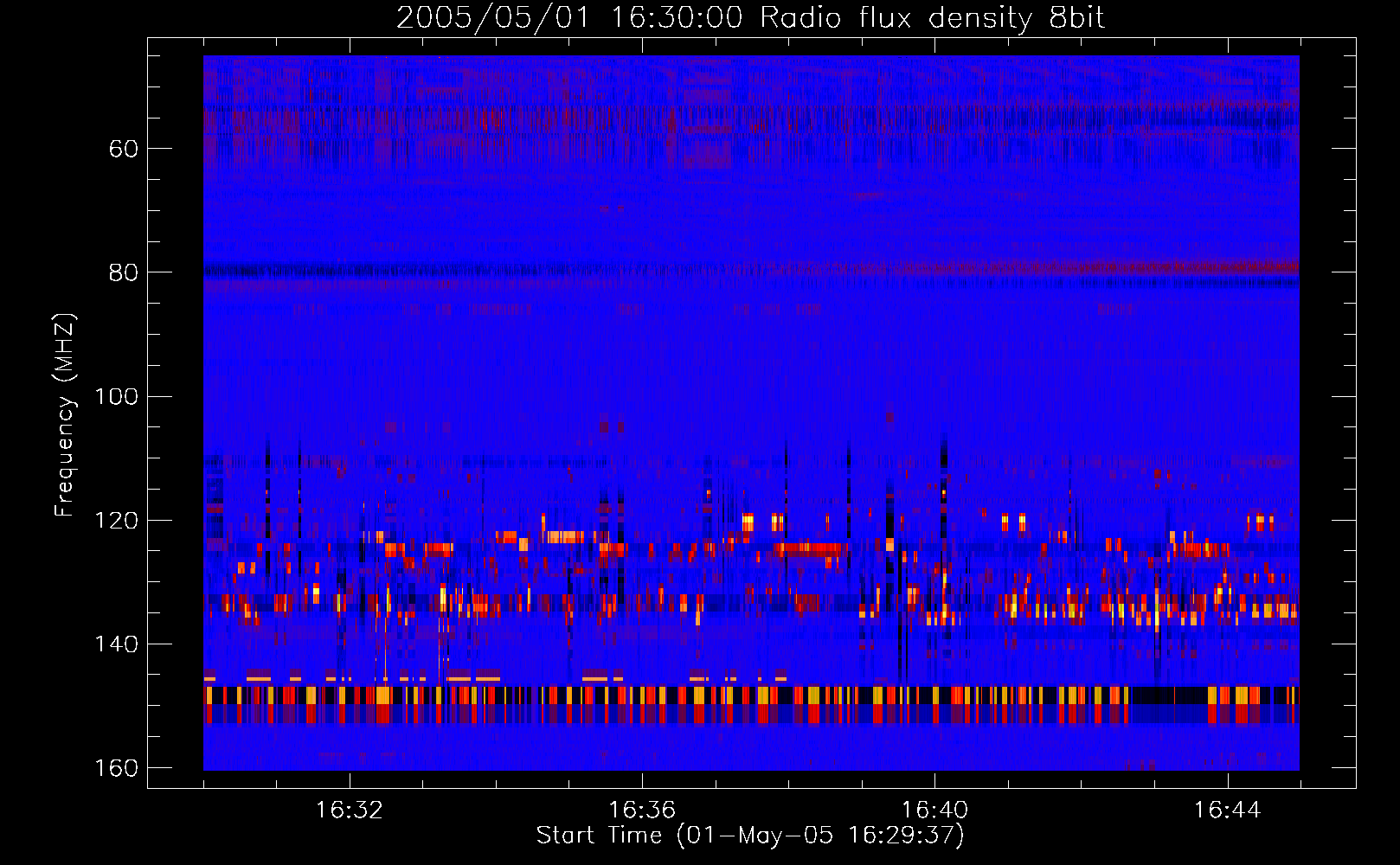This screenshot has height=865, width=1400.
Task: Click the 16:40 time tick label
Action: point(934,810)
